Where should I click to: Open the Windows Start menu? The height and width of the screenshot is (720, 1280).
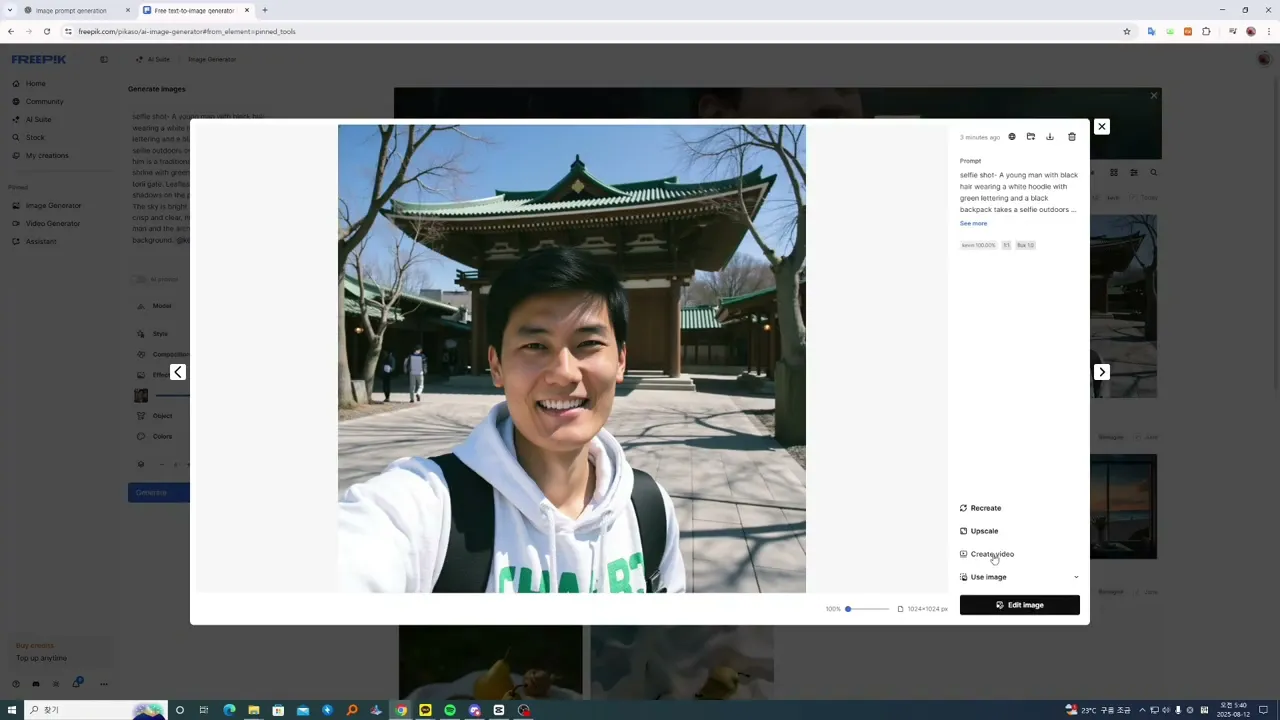click(12, 710)
